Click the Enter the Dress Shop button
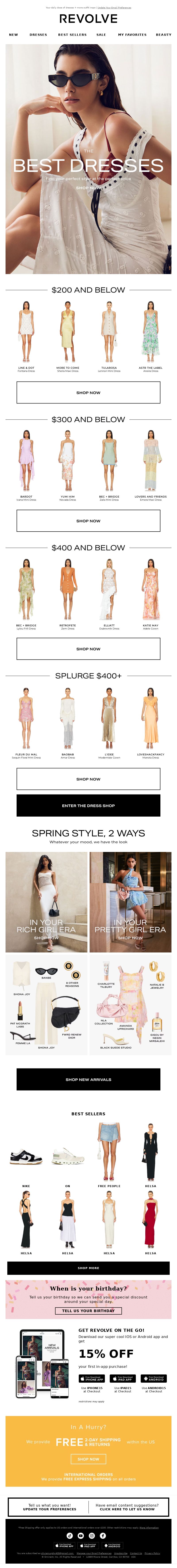Image resolution: width=177 pixels, height=1568 pixels. pyautogui.click(x=88, y=805)
